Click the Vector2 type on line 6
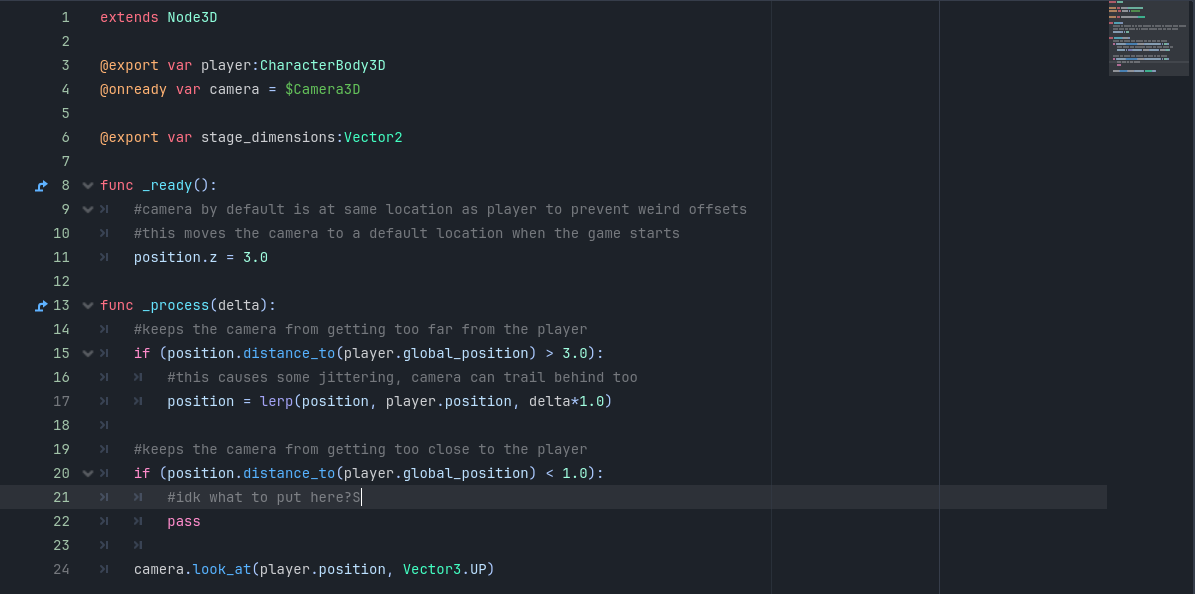This screenshot has width=1195, height=594. (373, 137)
